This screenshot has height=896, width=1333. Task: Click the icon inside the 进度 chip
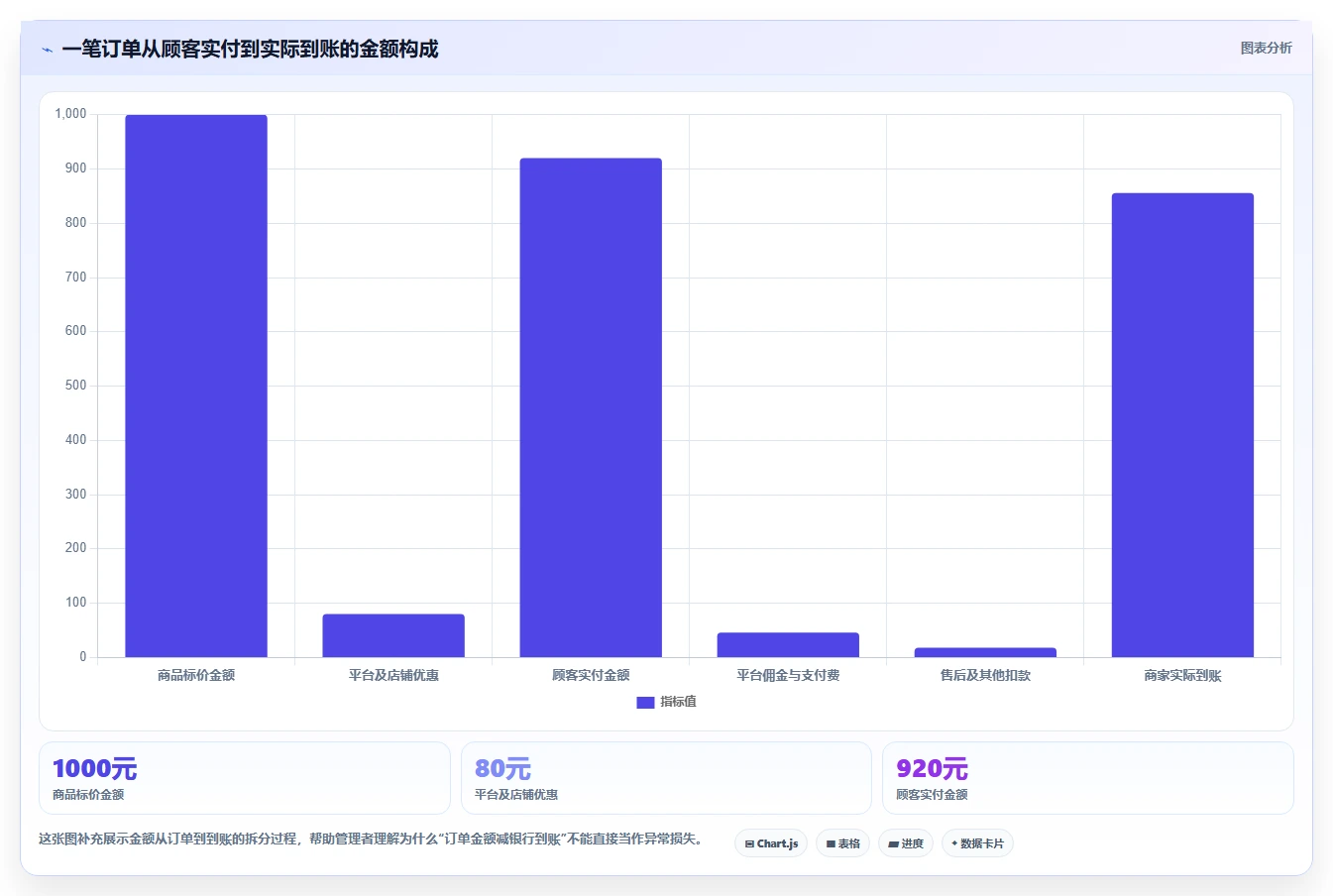(x=893, y=844)
